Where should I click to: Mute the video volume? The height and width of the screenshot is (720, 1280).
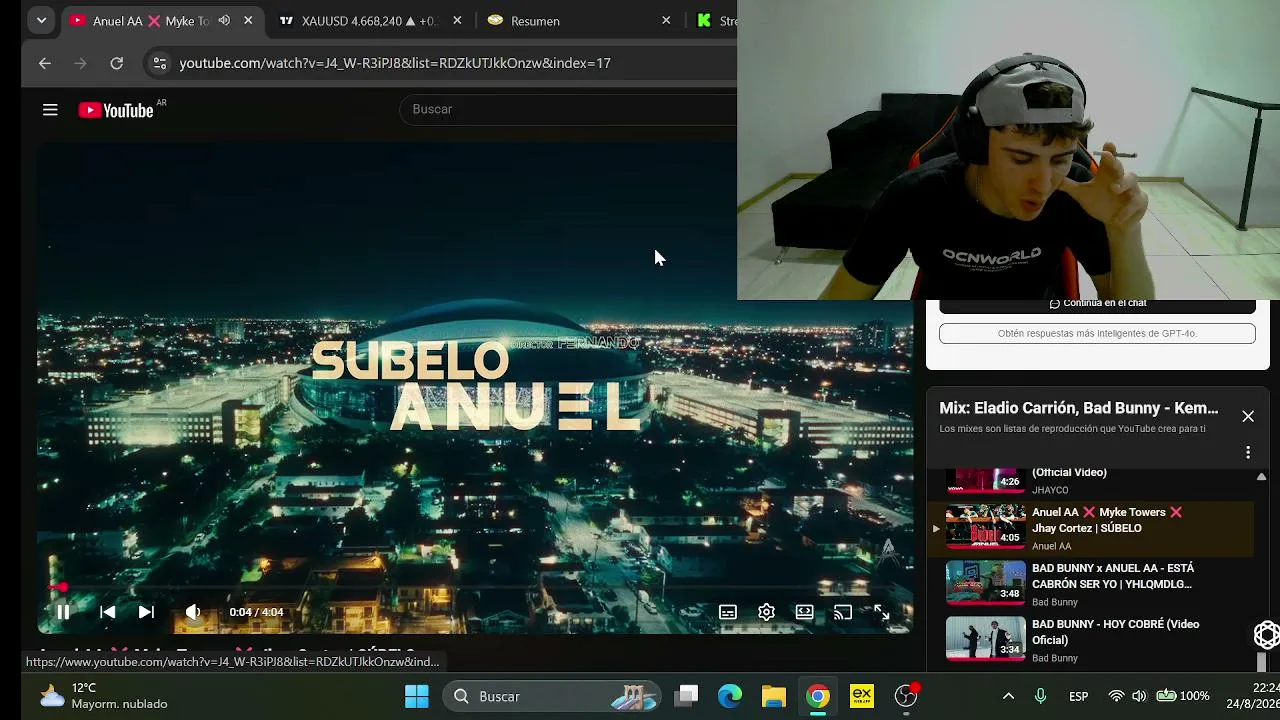tap(193, 612)
